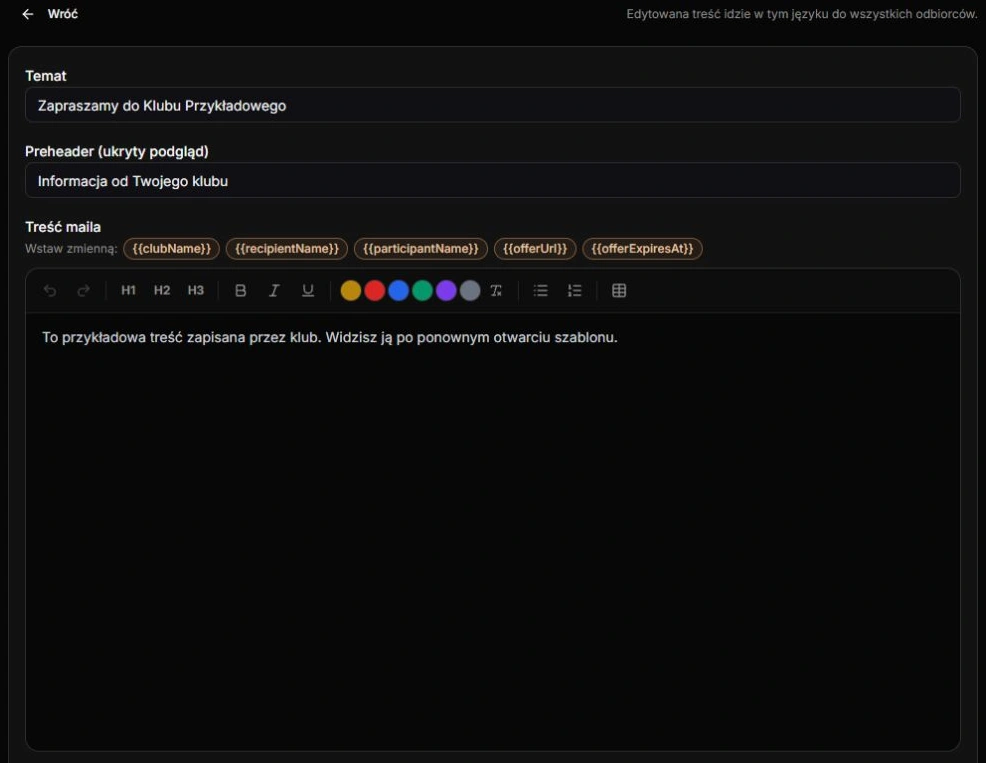This screenshot has width=986, height=763.
Task: Insert a table
Action: point(619,291)
